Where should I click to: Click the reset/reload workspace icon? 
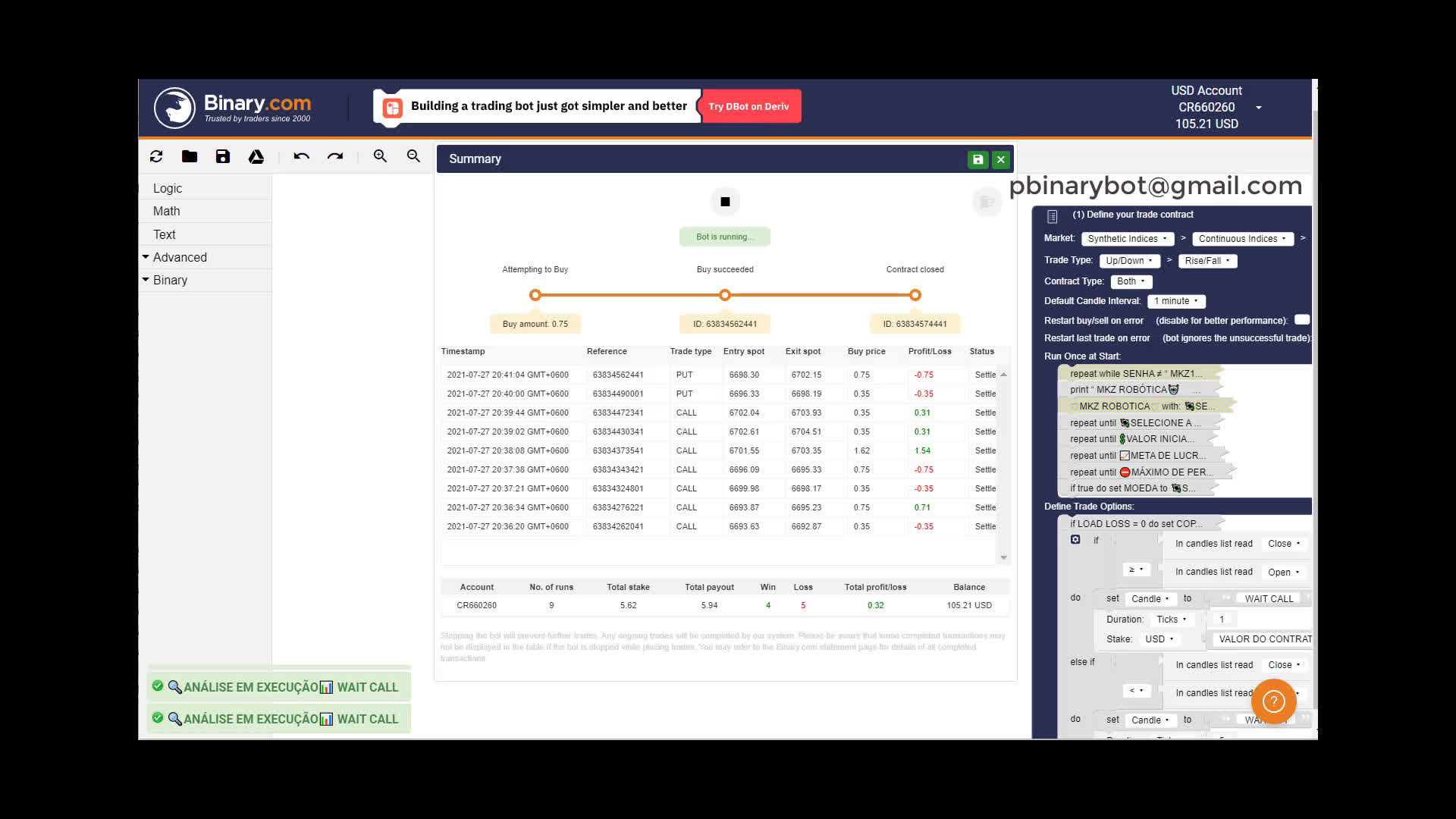pos(156,156)
